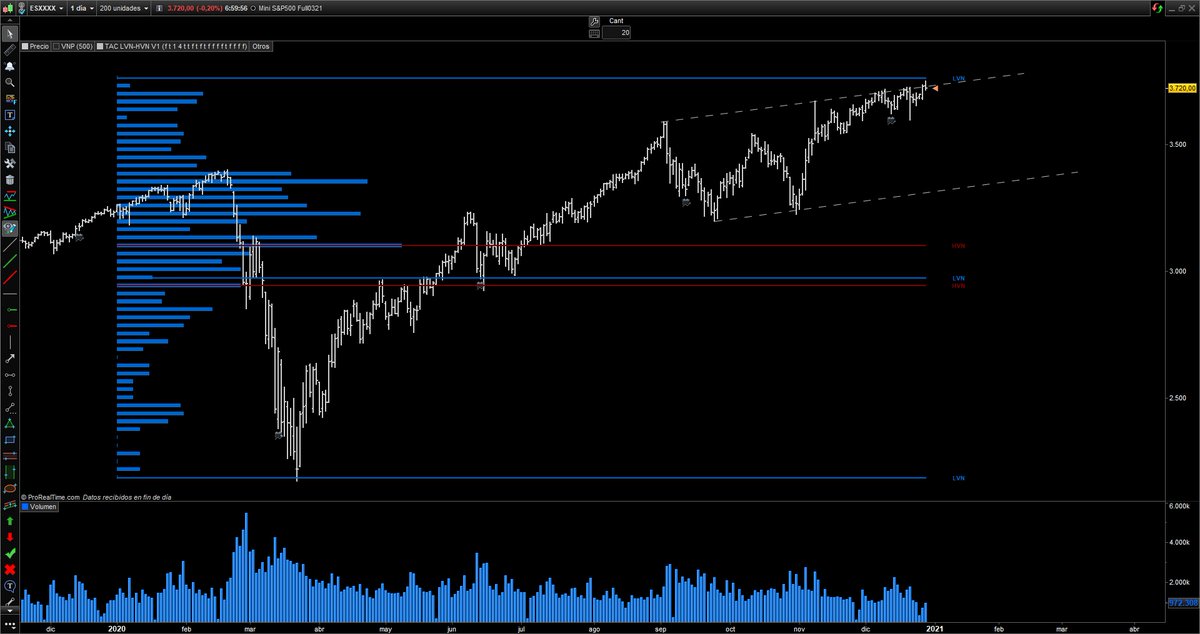Select the blue chart-copy tool icon

coord(9,98)
